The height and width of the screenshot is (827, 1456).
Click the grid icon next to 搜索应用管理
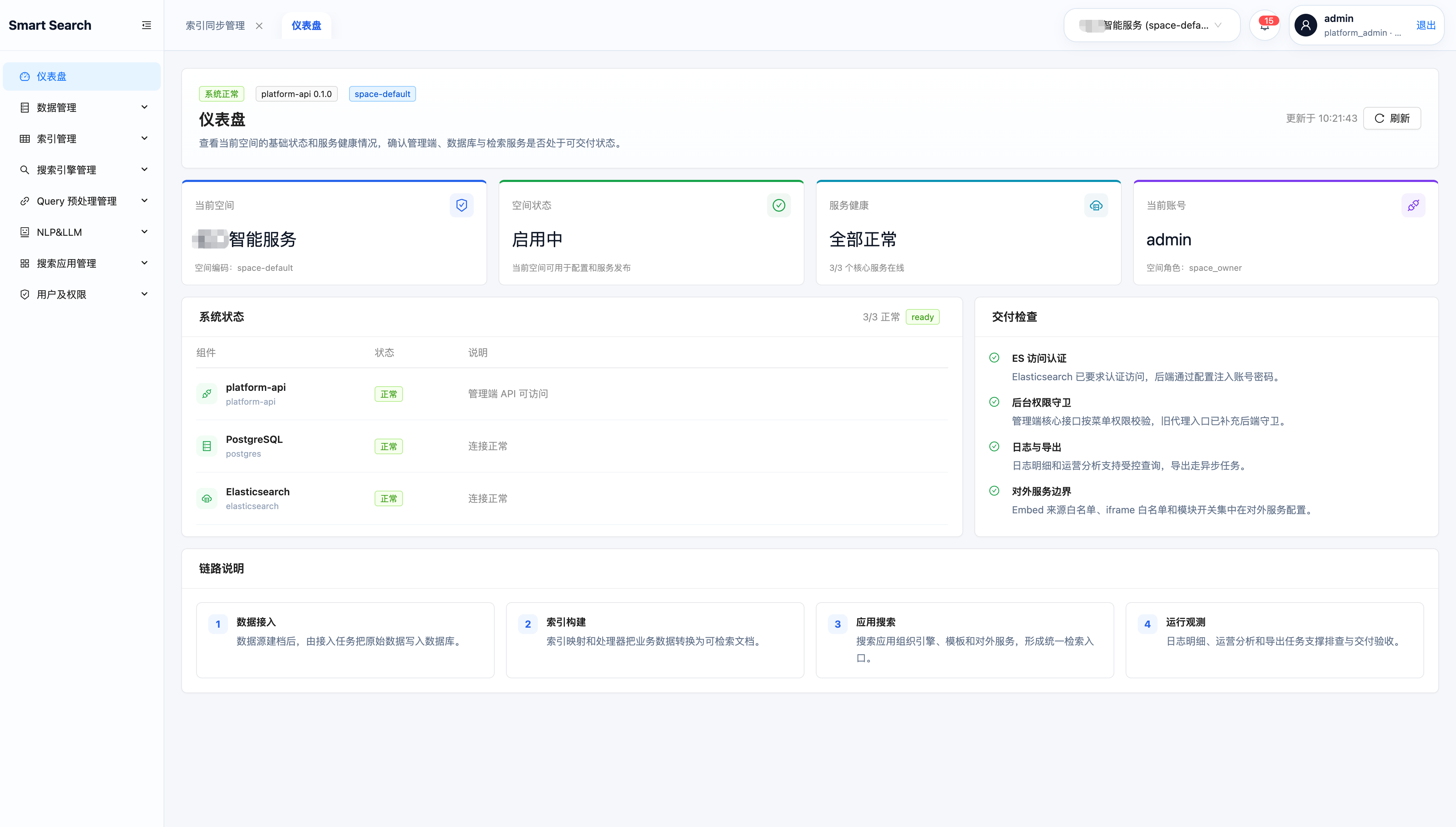coord(24,263)
